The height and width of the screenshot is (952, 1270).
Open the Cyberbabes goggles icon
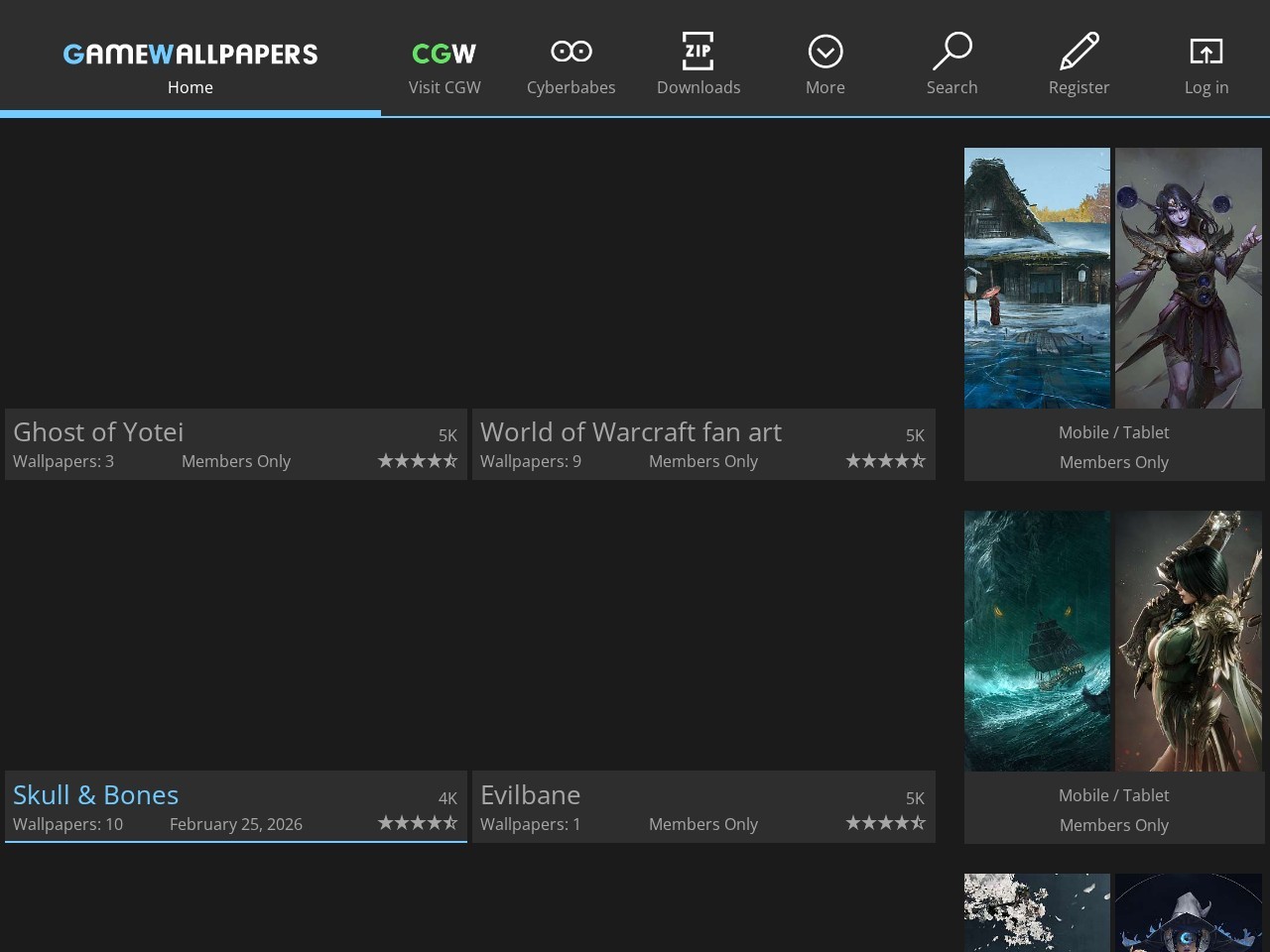571,52
